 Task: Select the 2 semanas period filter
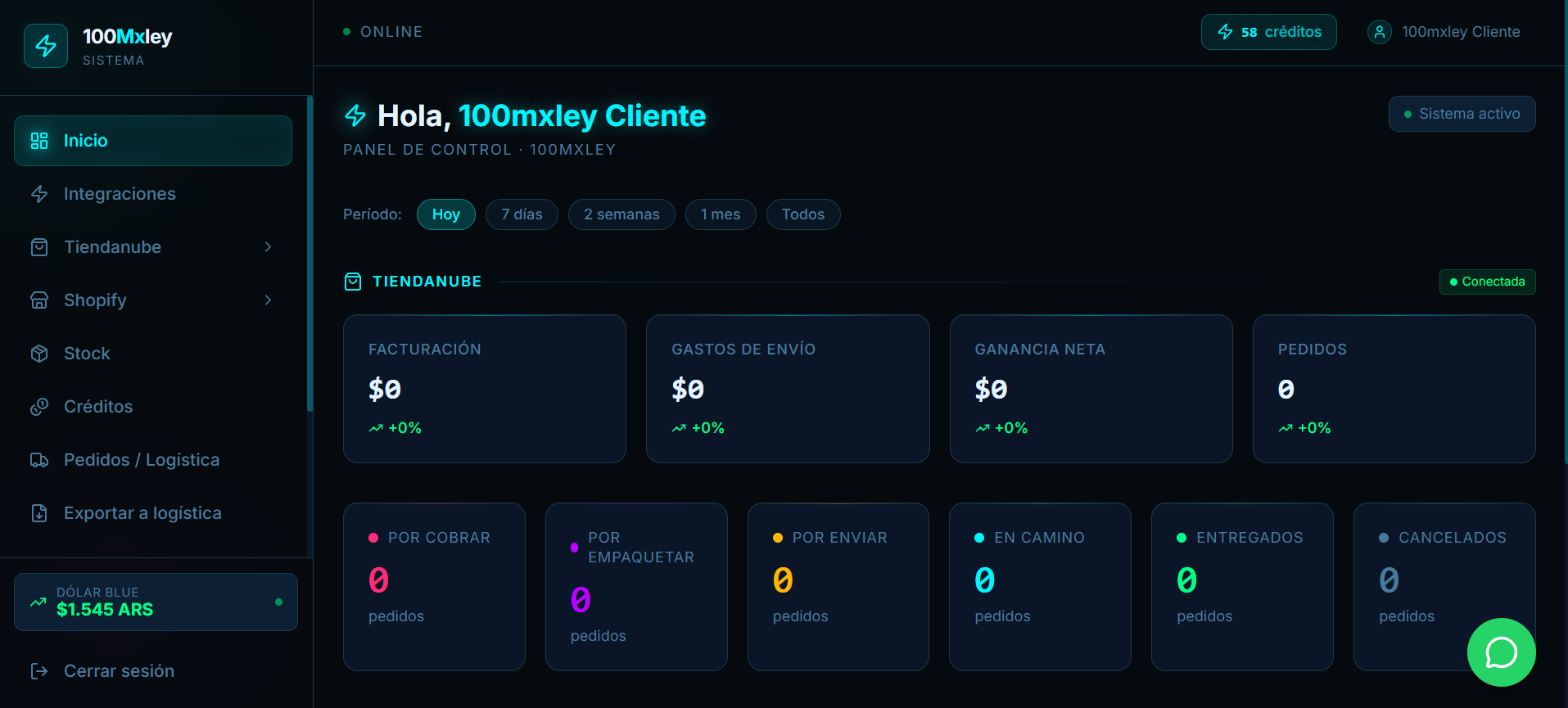point(621,214)
